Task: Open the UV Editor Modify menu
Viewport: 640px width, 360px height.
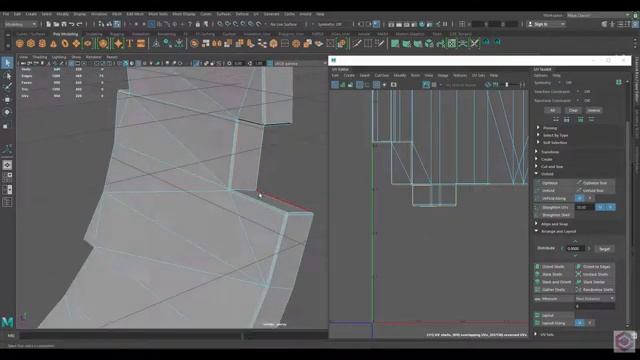Action: 400,76
